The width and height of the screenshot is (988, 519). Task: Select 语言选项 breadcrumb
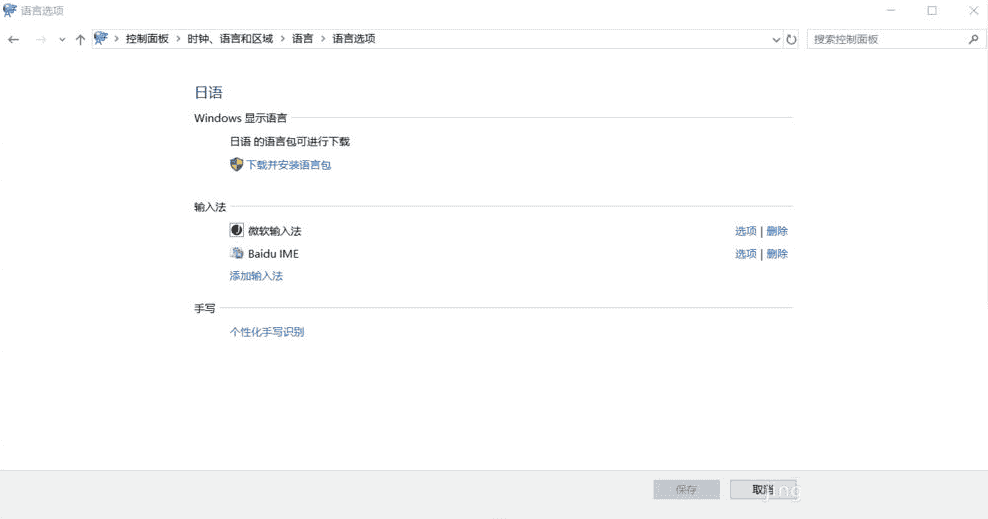[x=353, y=39]
